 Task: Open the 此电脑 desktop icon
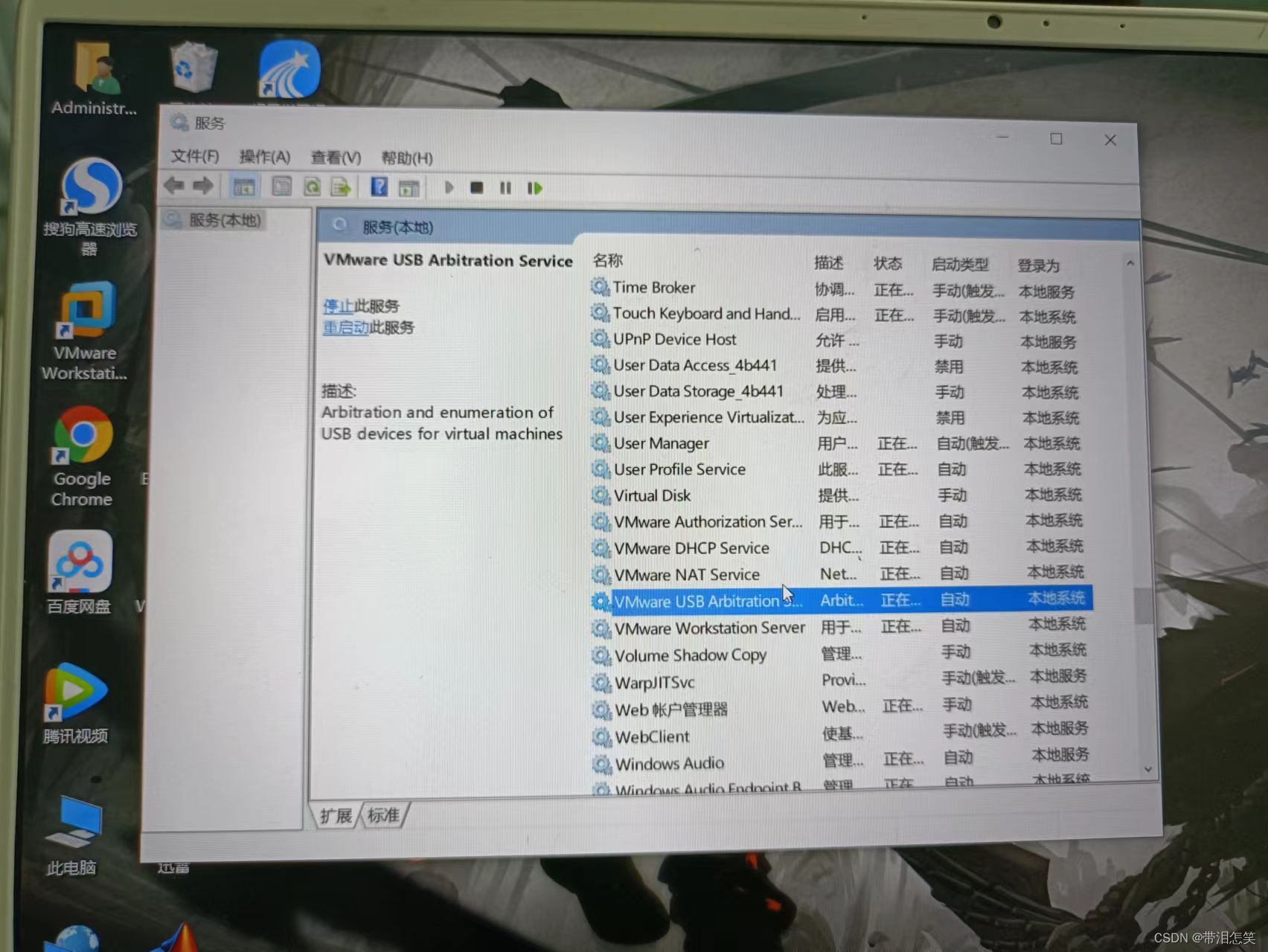71,836
